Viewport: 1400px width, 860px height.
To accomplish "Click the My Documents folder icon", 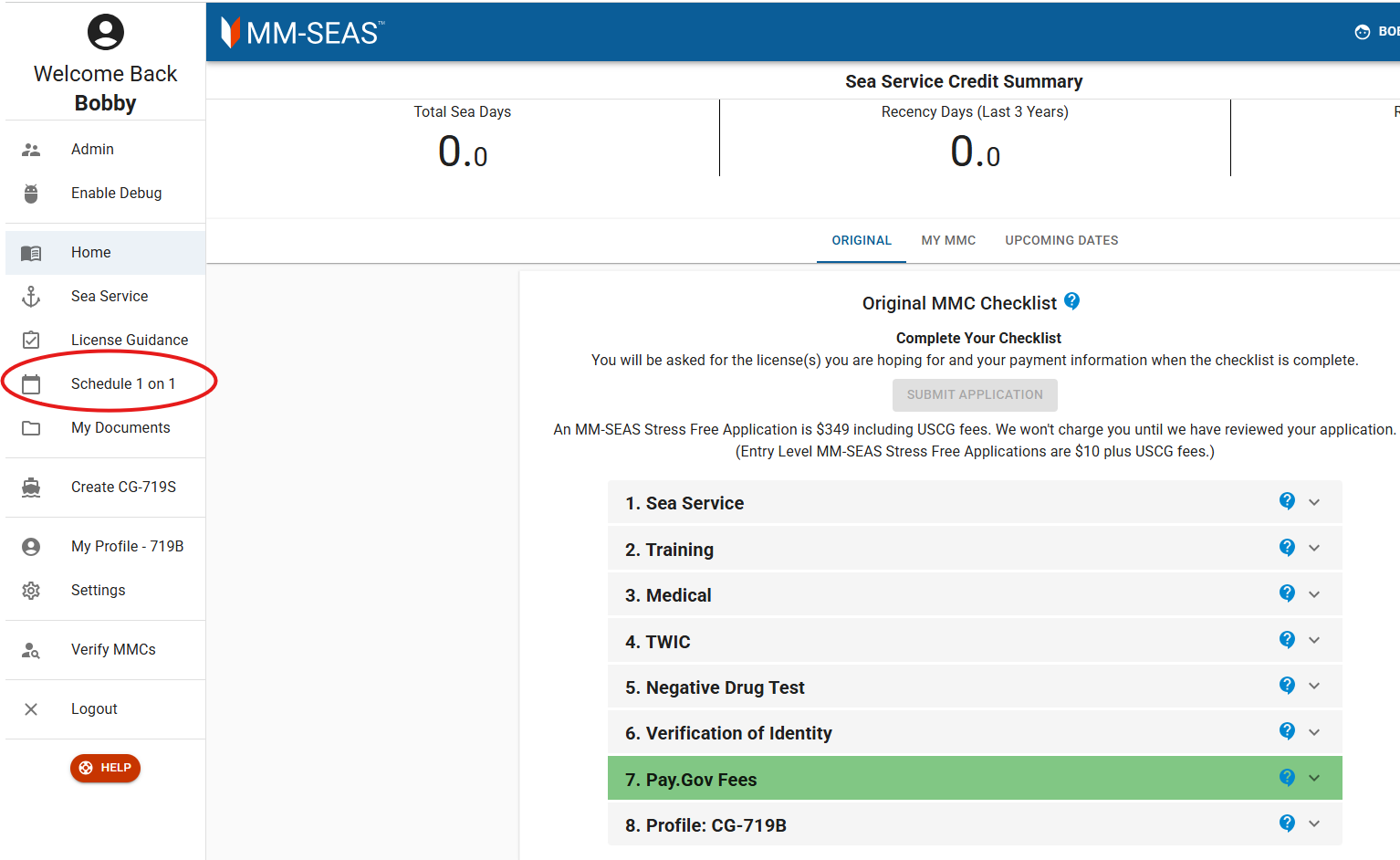I will click(31, 428).
